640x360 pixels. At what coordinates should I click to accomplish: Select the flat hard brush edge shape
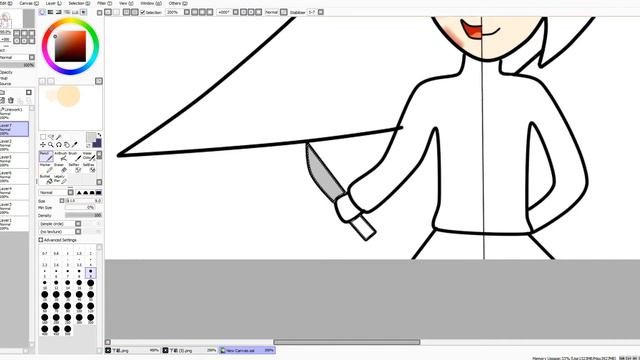98,192
